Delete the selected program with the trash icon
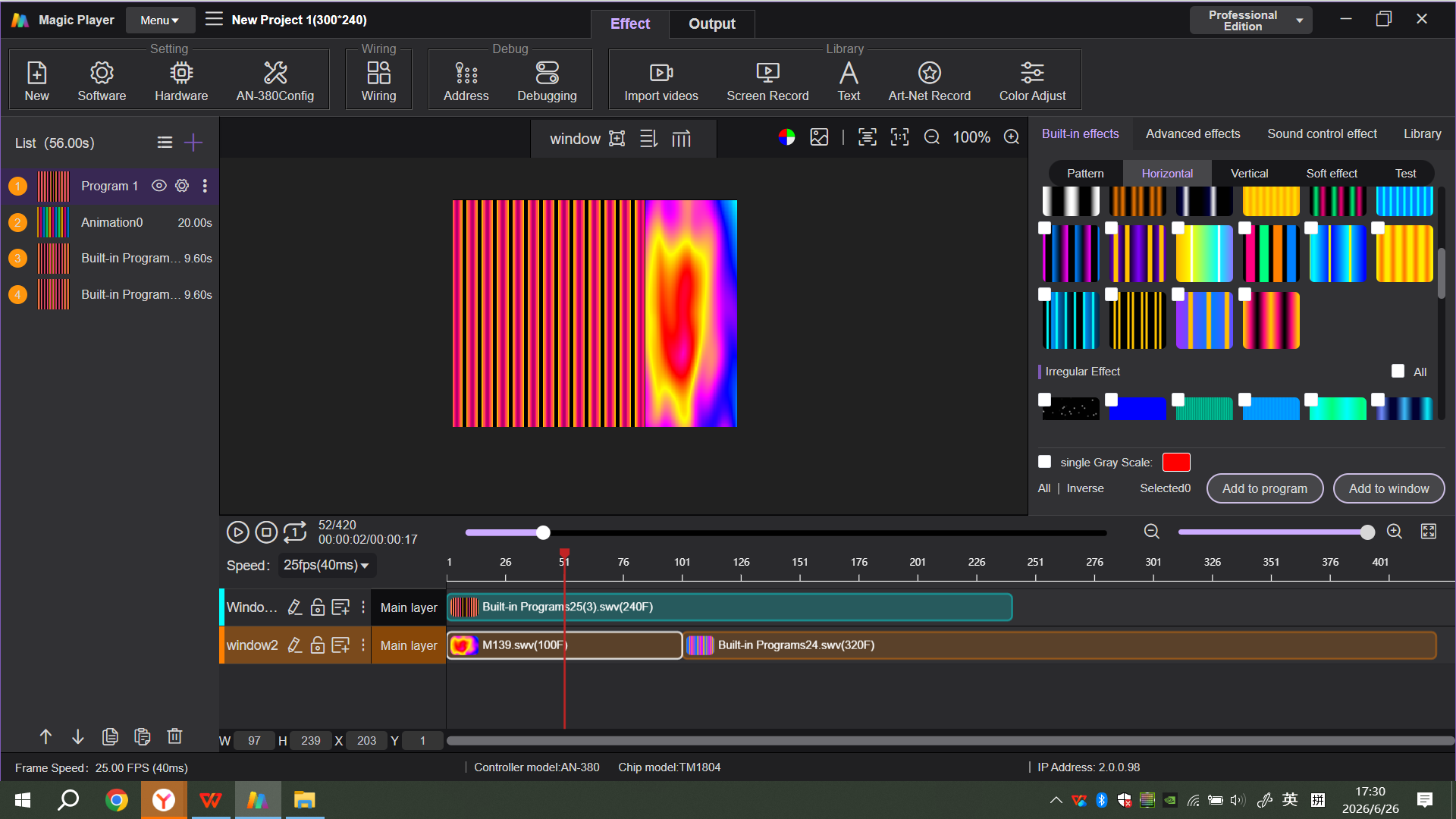 tap(174, 736)
